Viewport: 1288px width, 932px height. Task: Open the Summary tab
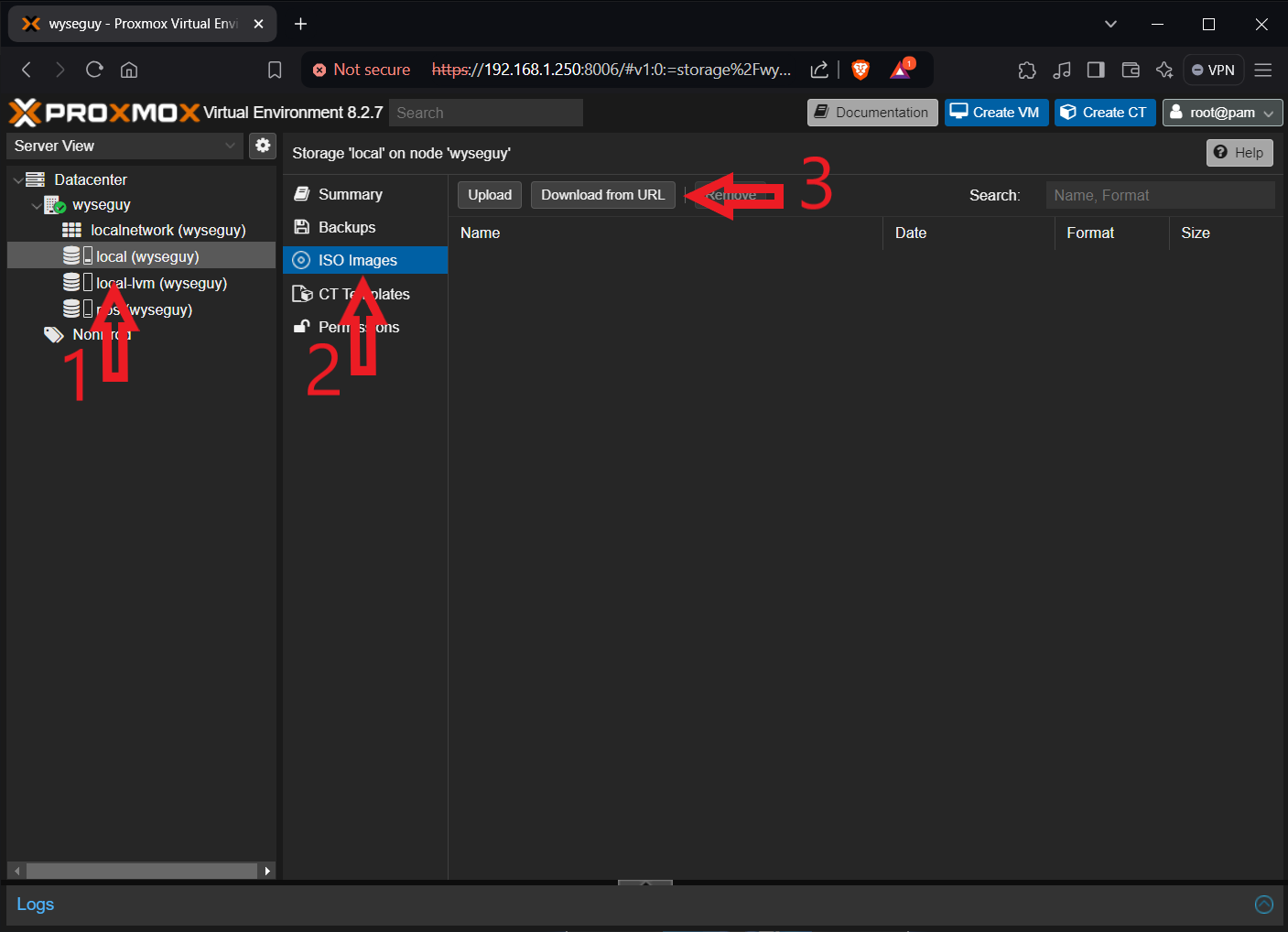[x=365, y=194]
